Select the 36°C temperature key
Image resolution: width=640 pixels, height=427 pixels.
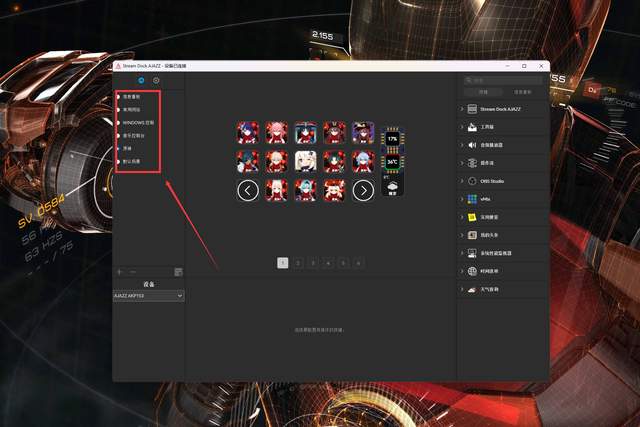click(x=392, y=162)
